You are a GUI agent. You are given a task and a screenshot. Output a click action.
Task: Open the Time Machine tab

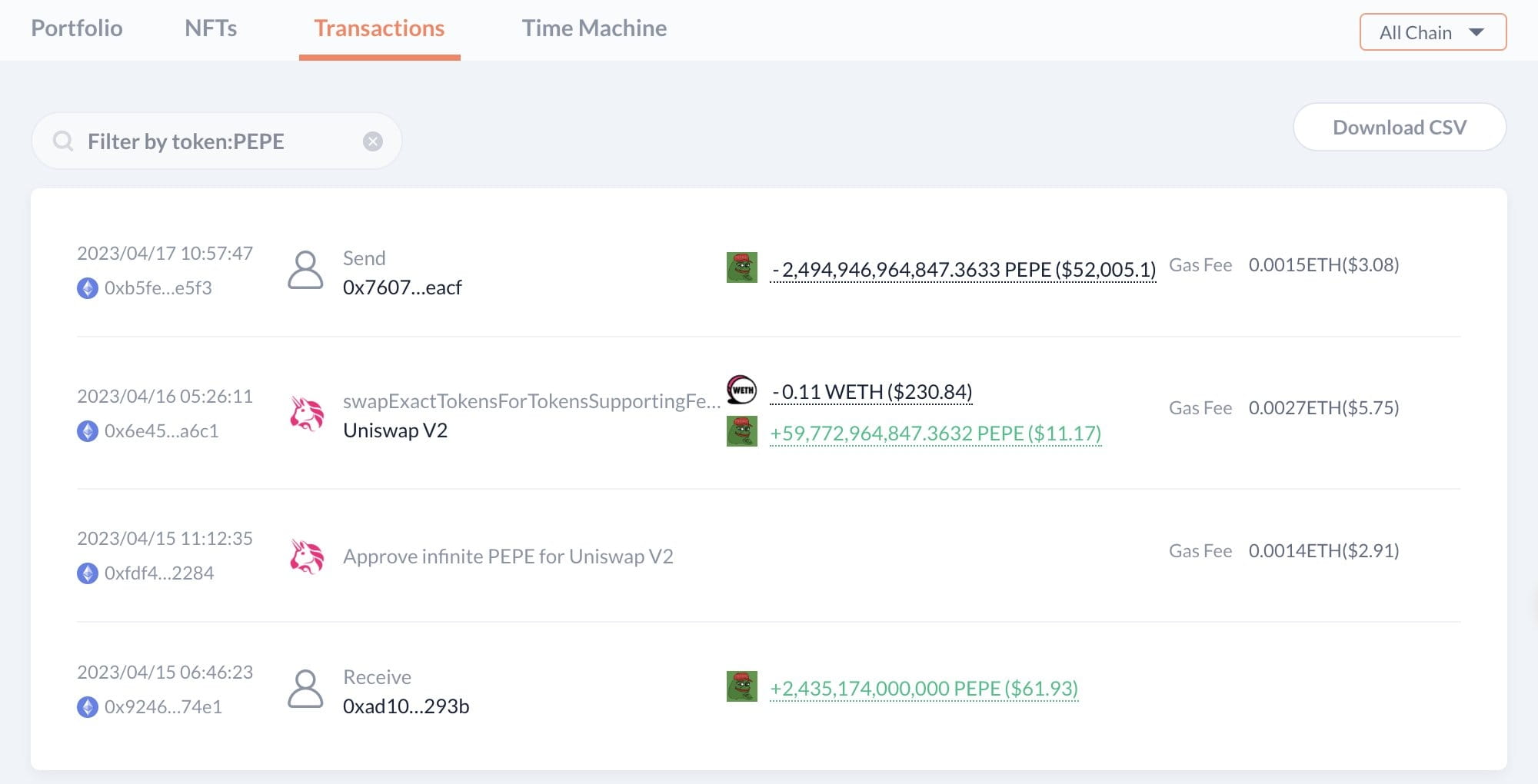(594, 28)
